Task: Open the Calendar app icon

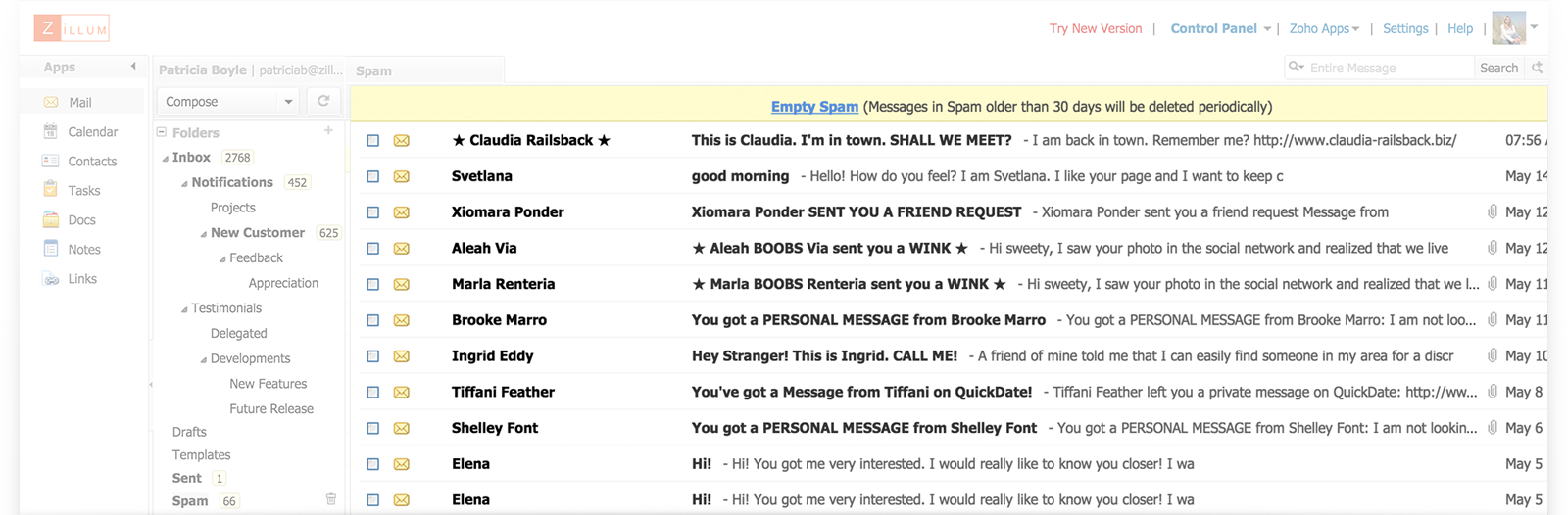Action: coord(51,132)
